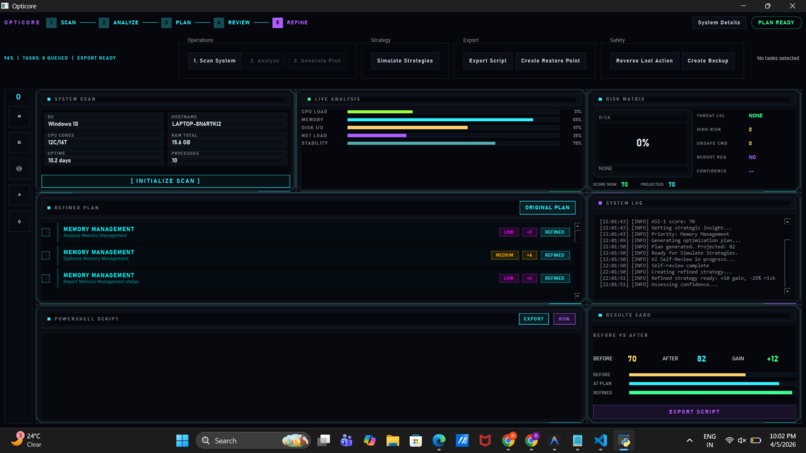This screenshot has width=806, height=453.
Task: Click the purple EXPORT SCRIPT button in Results Card
Action: 694,412
